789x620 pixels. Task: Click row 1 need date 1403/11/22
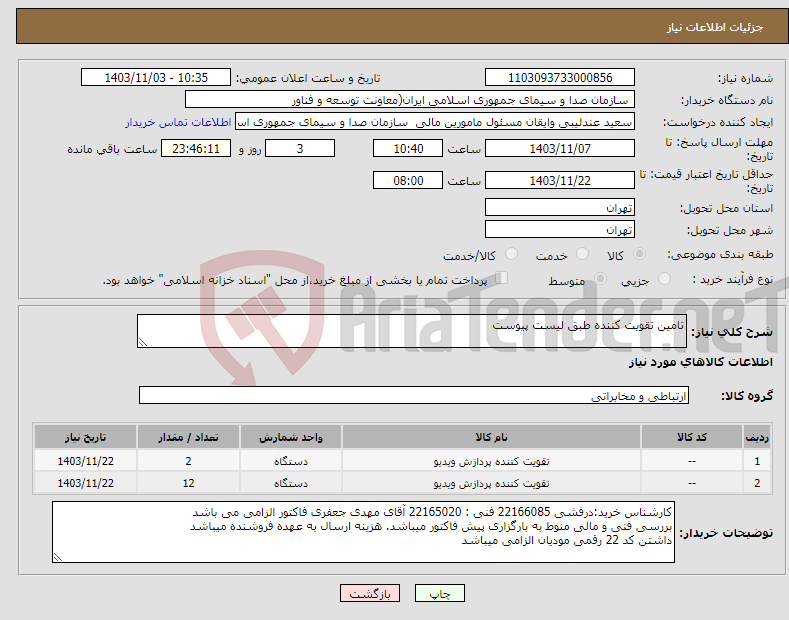[86, 461]
